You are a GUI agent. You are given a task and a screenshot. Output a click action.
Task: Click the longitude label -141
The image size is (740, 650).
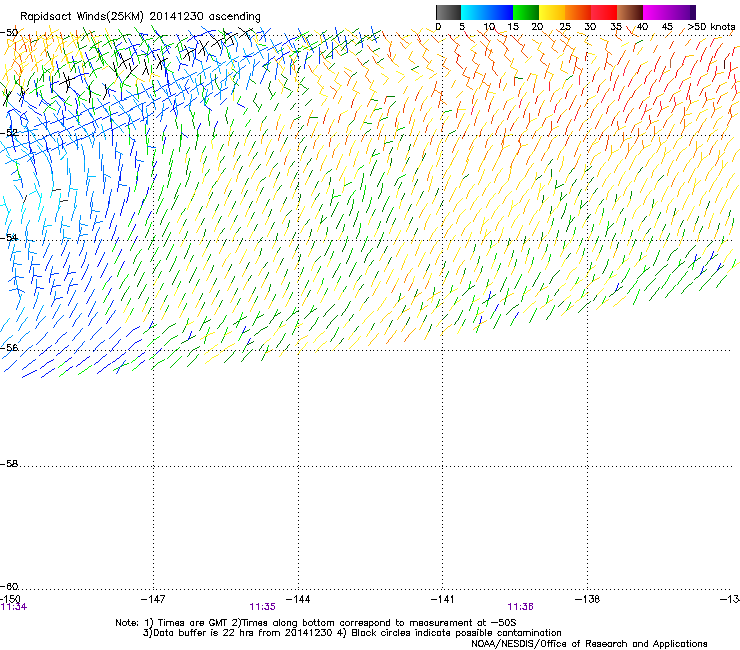(443, 599)
